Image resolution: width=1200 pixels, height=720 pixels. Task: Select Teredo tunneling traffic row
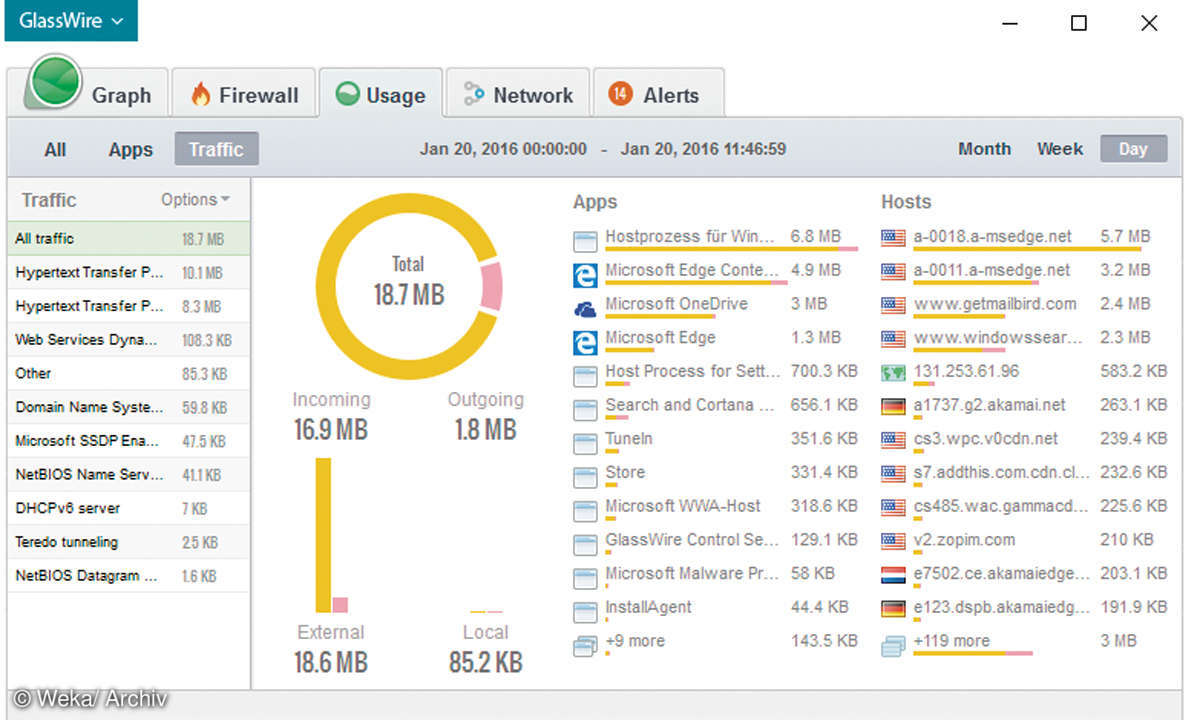pyautogui.click(x=129, y=542)
